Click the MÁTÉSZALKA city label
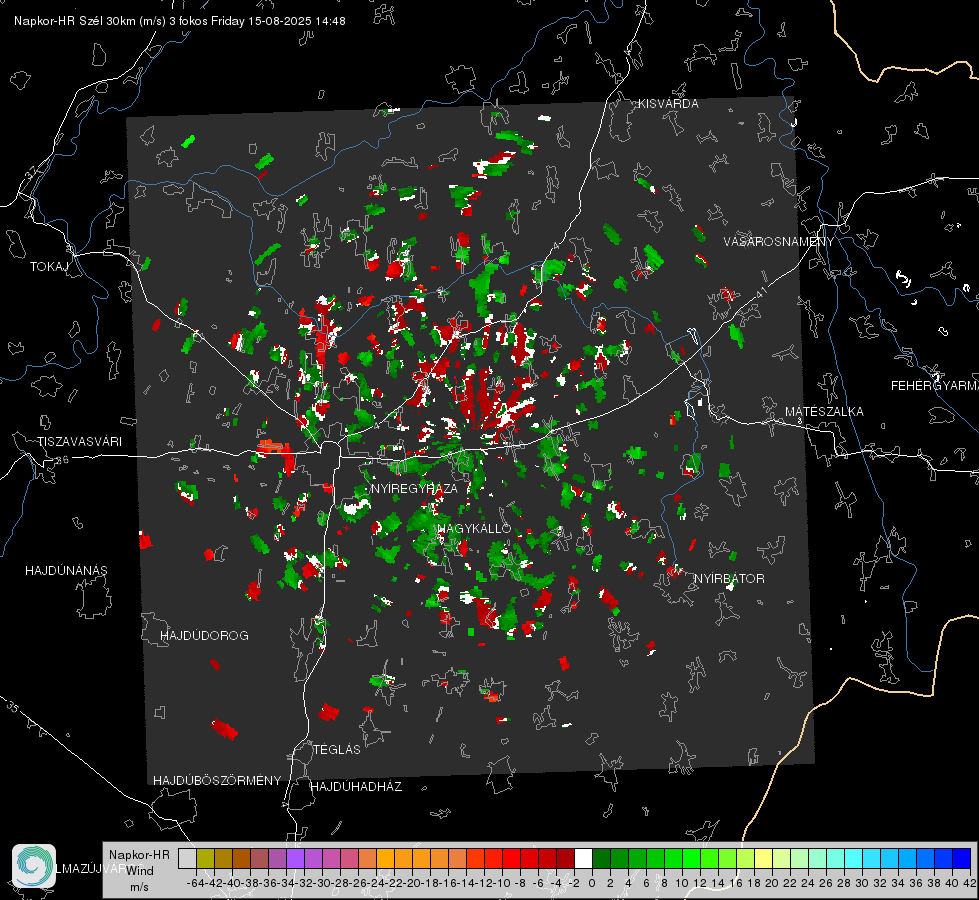 824,412
